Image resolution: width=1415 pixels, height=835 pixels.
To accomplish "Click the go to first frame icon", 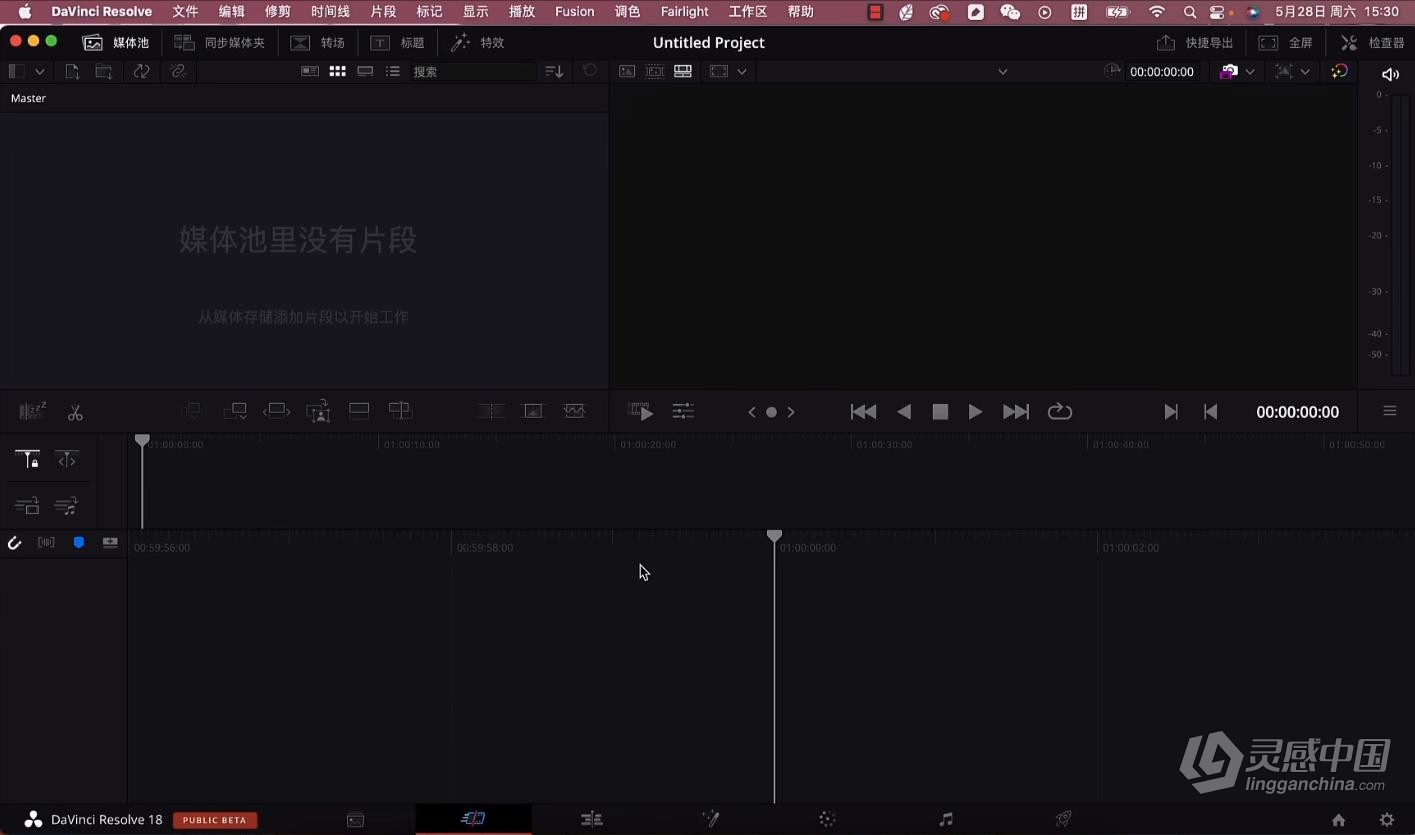I will pyautogui.click(x=1210, y=412).
